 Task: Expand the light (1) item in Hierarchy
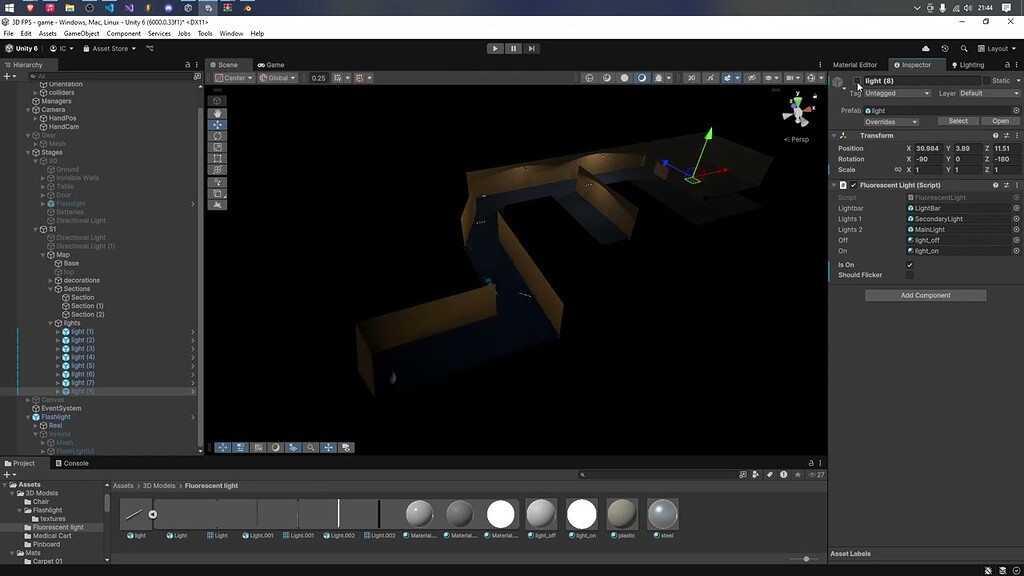pos(58,331)
